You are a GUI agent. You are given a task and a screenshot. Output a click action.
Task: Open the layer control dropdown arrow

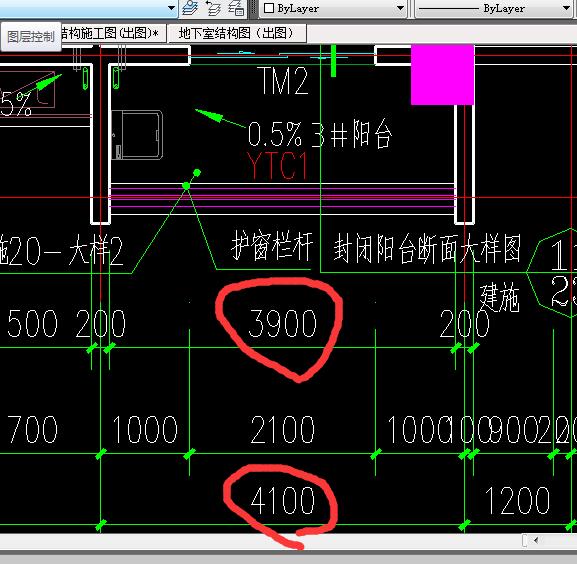tap(171, 8)
